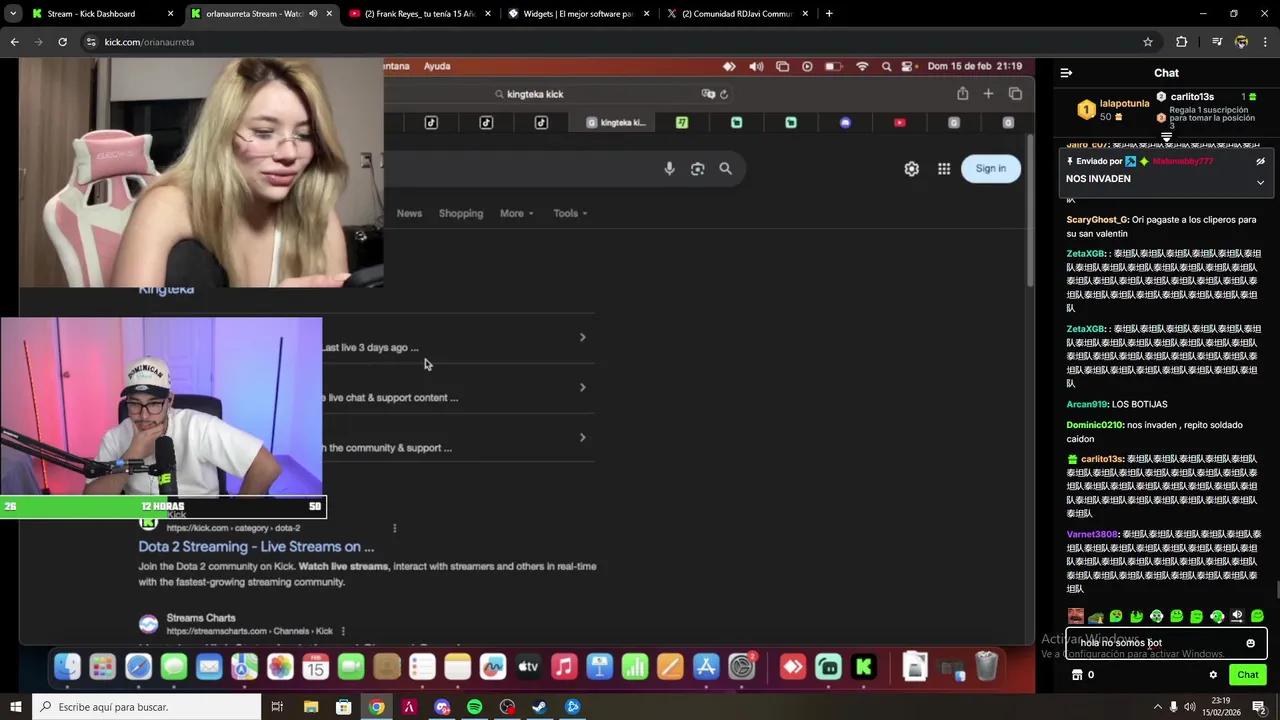Click Safari share icon in stream

[x=962, y=94]
